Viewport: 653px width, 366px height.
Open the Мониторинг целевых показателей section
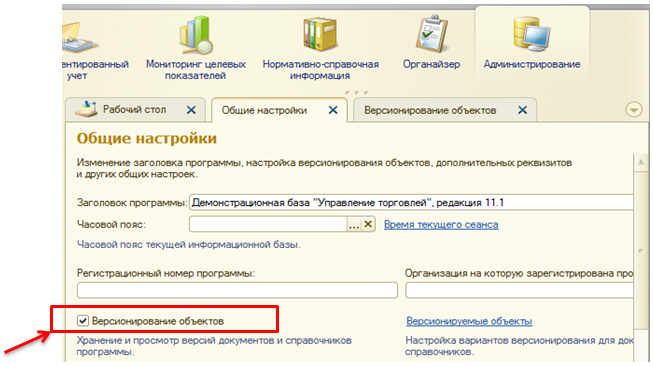pos(195,47)
